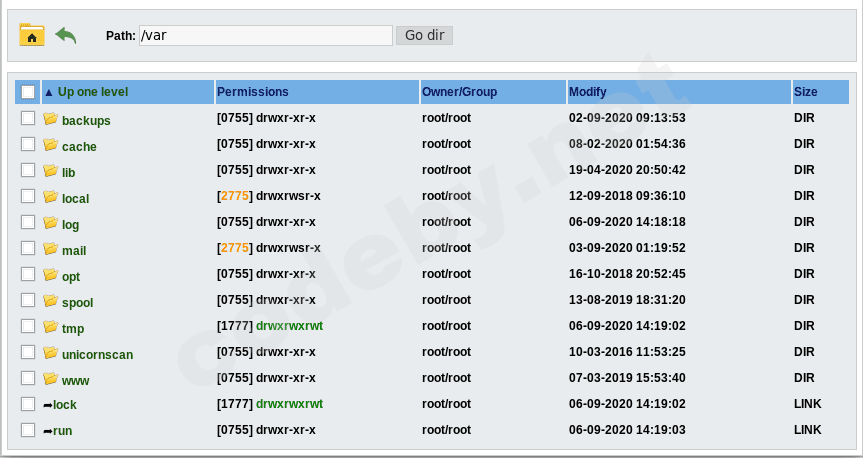
Task: Open the unicornscan directory link
Action: [97, 355]
